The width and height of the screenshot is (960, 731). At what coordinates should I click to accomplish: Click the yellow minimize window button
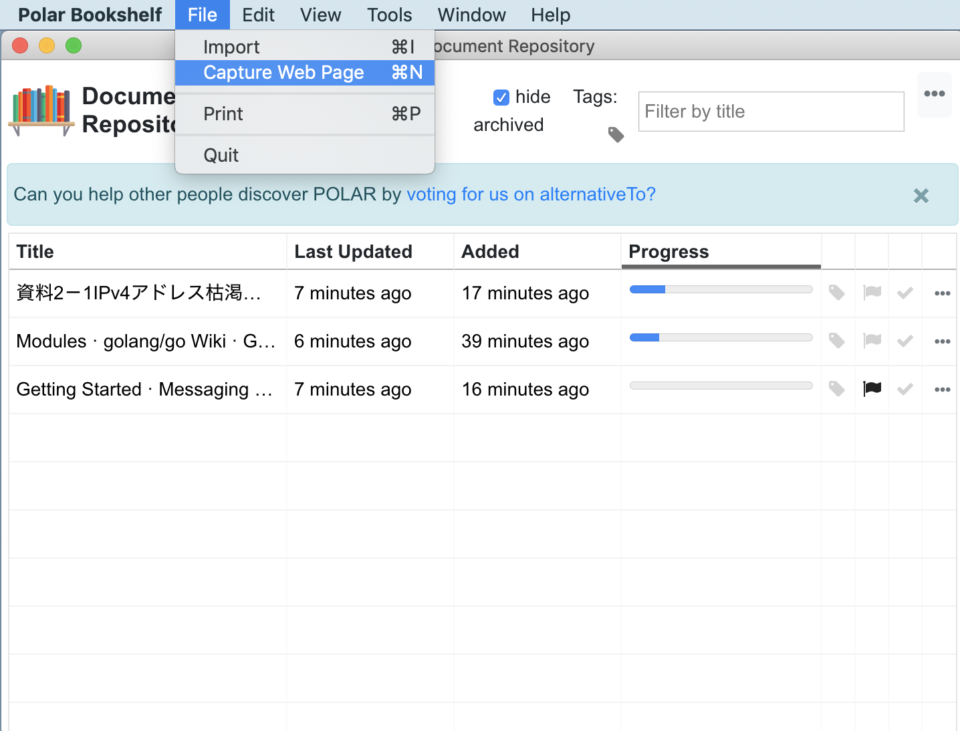coord(47,46)
